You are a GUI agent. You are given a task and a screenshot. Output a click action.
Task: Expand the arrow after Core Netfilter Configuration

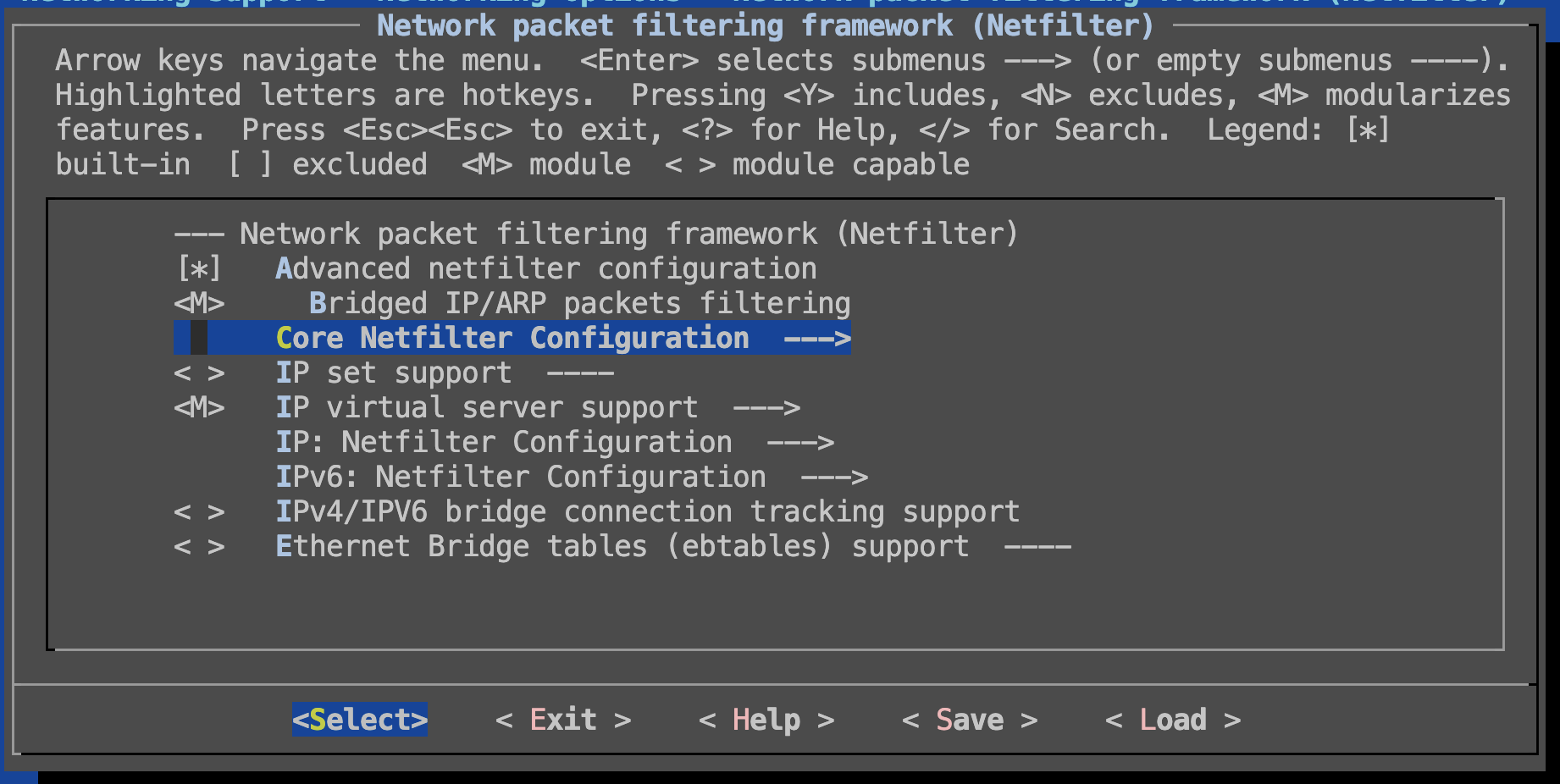[816, 339]
